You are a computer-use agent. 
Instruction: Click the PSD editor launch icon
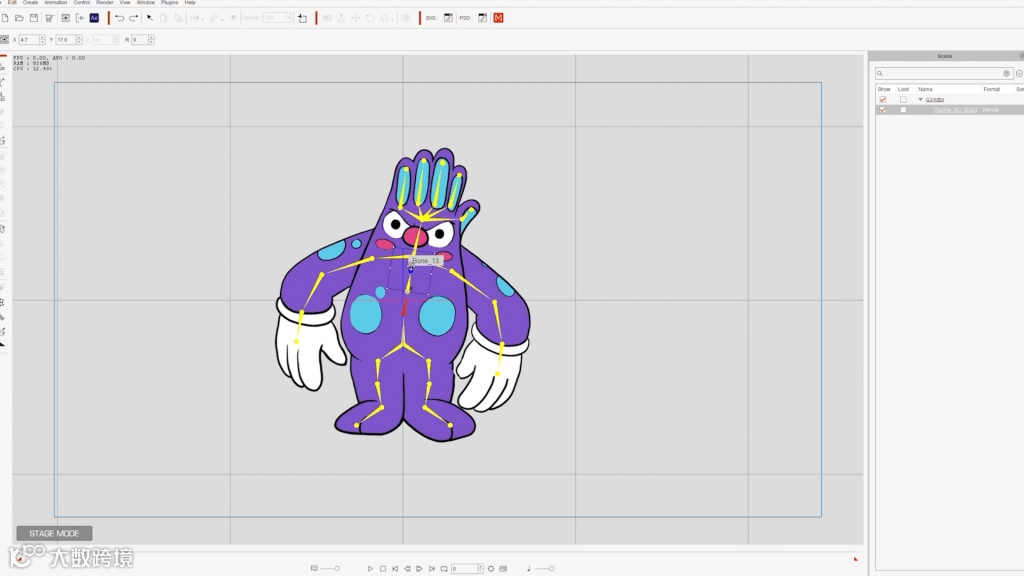coord(482,18)
